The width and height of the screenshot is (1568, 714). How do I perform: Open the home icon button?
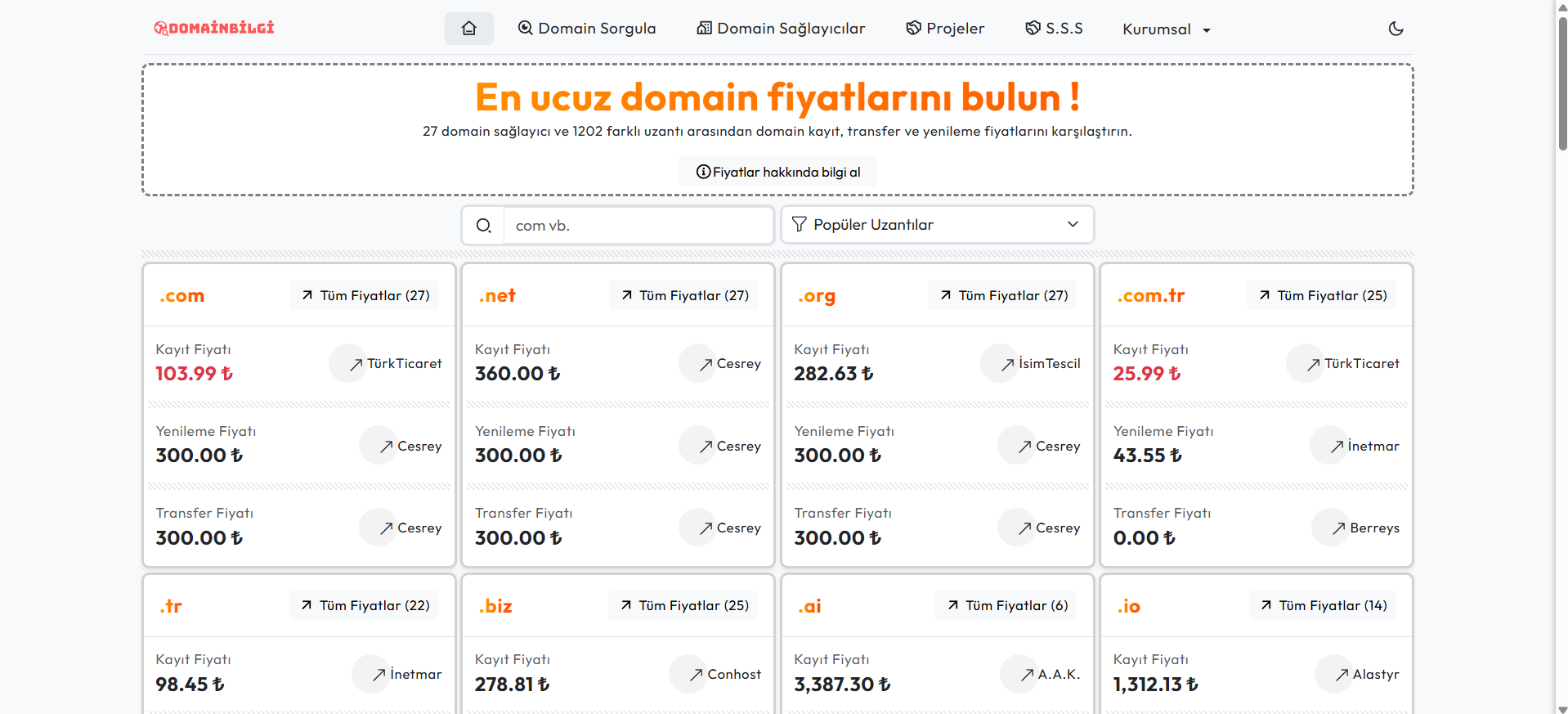[x=468, y=29]
